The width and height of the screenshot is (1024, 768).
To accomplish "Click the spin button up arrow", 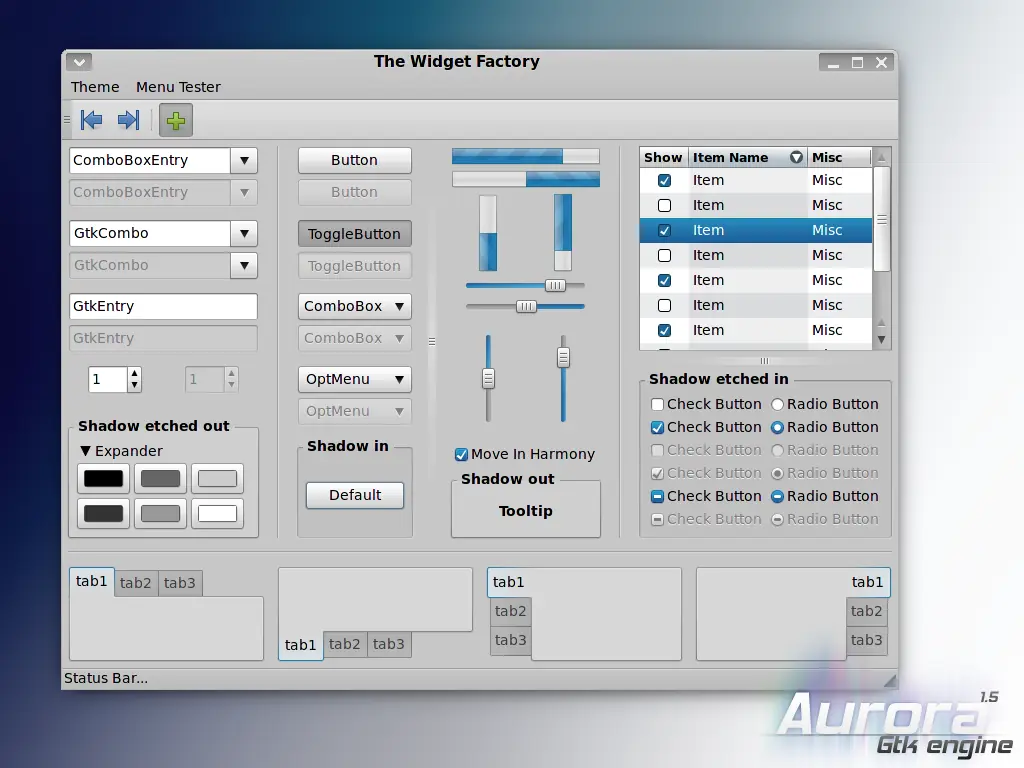I will tap(134, 374).
